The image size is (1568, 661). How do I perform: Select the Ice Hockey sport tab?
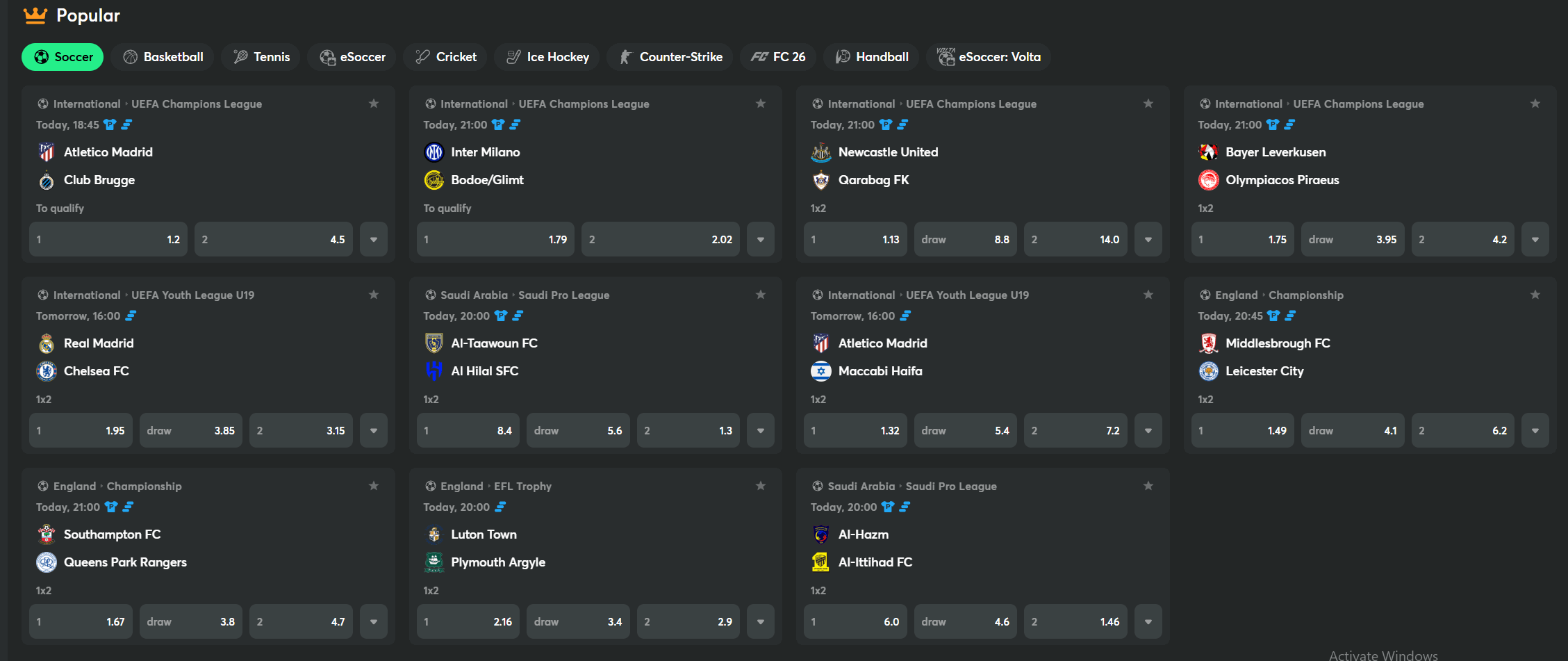(548, 57)
